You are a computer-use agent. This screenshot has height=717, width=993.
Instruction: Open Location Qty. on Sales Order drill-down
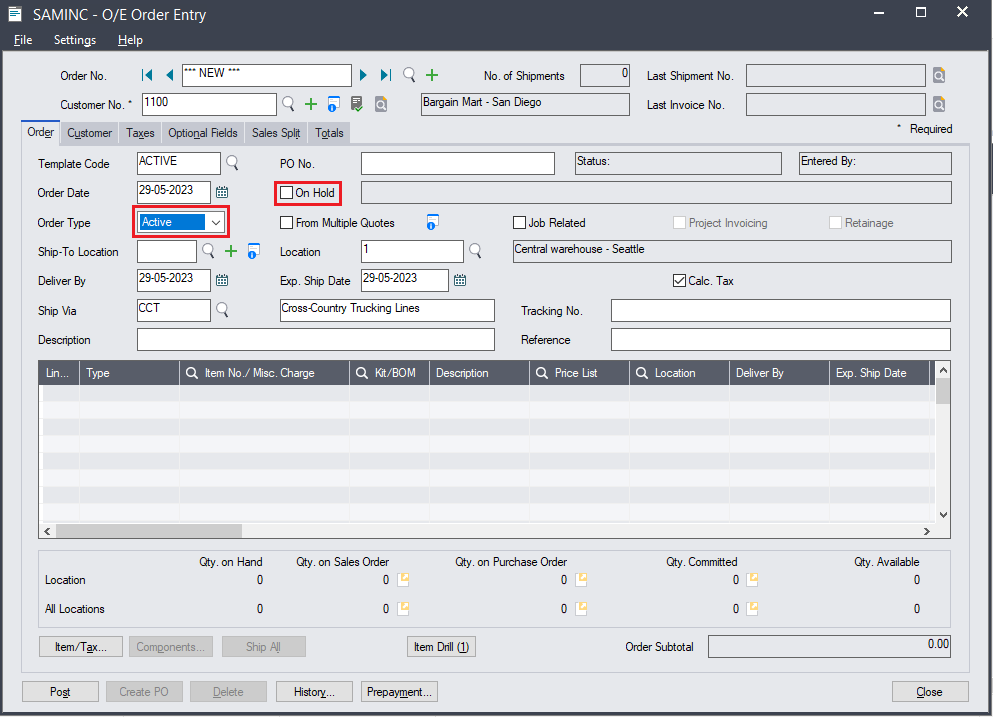pos(403,580)
